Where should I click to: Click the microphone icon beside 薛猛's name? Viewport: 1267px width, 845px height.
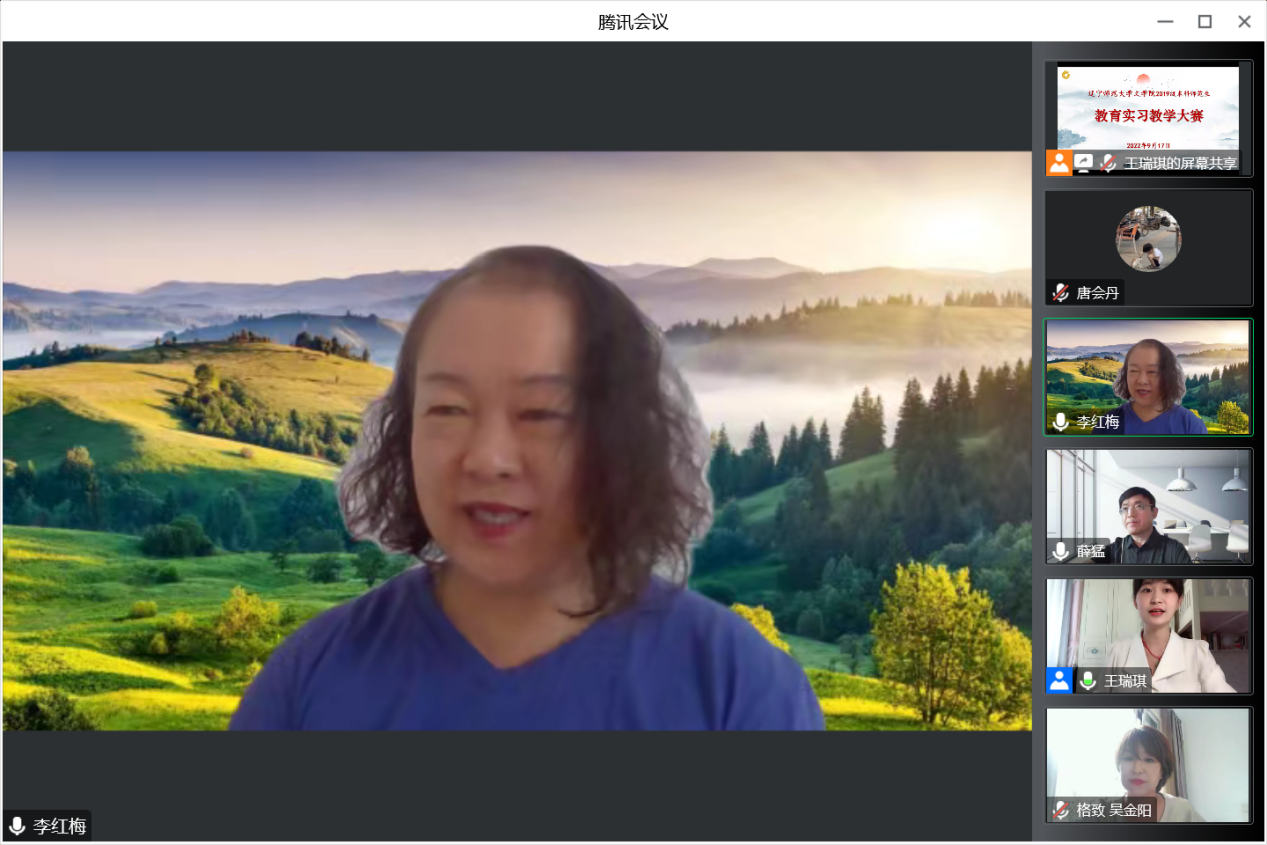point(1060,551)
